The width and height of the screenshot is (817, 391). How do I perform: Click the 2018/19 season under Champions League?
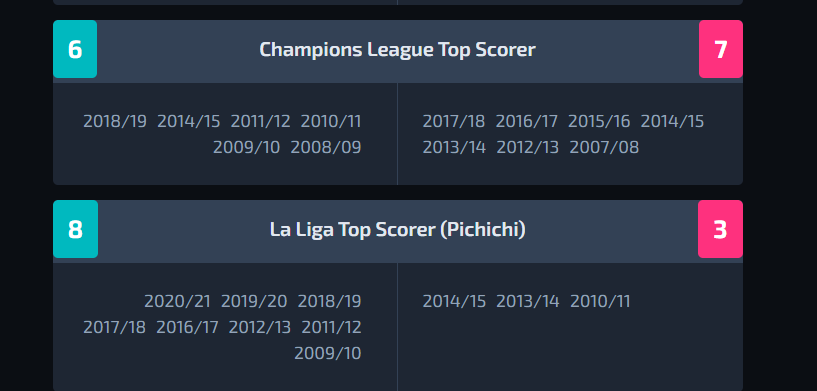click(x=115, y=121)
